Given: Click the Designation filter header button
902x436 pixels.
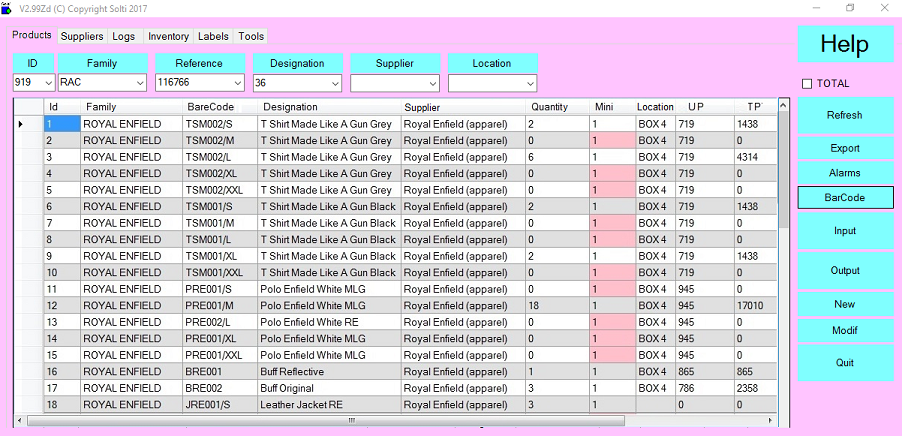Looking at the screenshot, I should [x=297, y=63].
